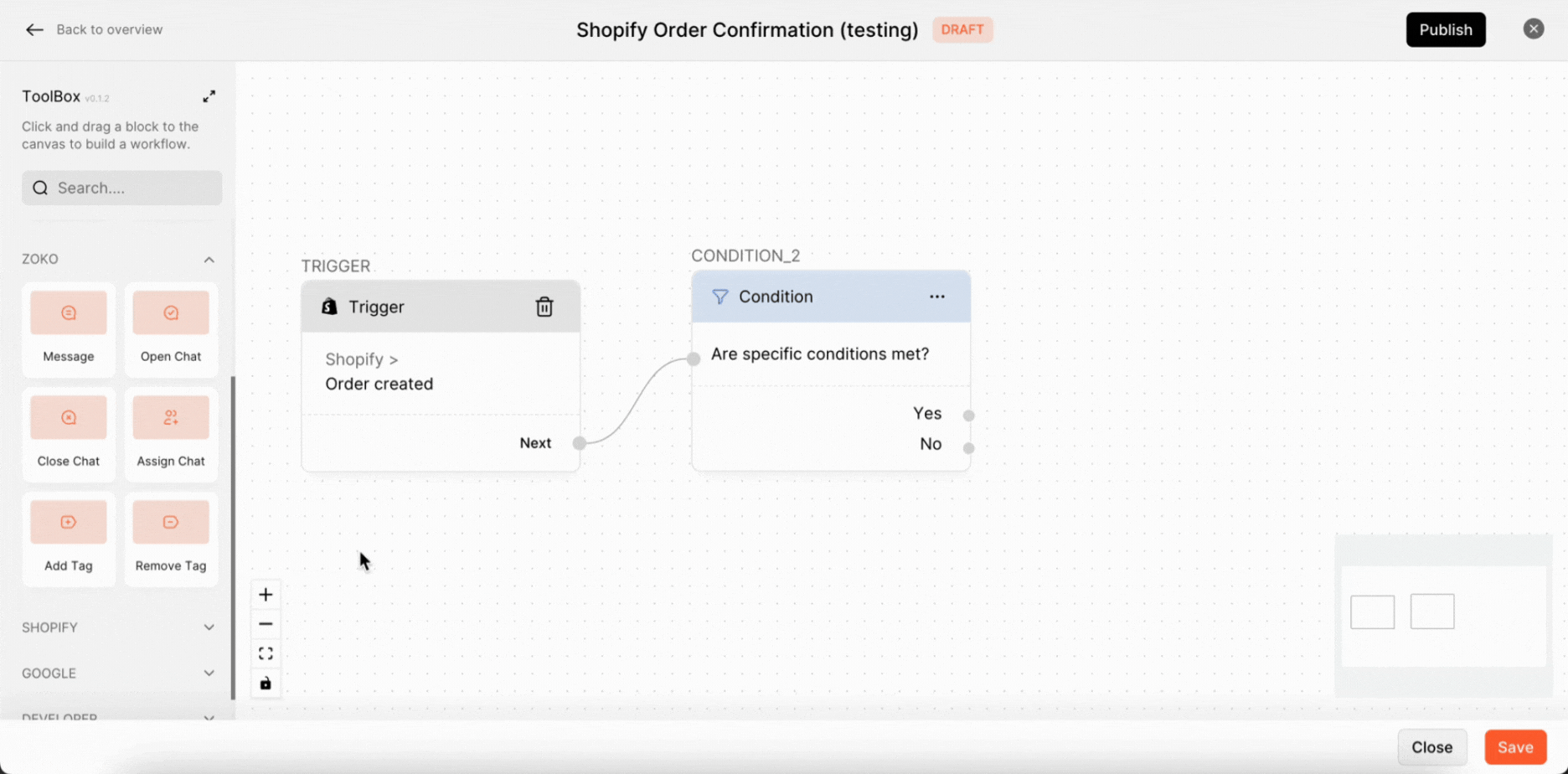Click the Trigger Next output handle

click(580, 443)
